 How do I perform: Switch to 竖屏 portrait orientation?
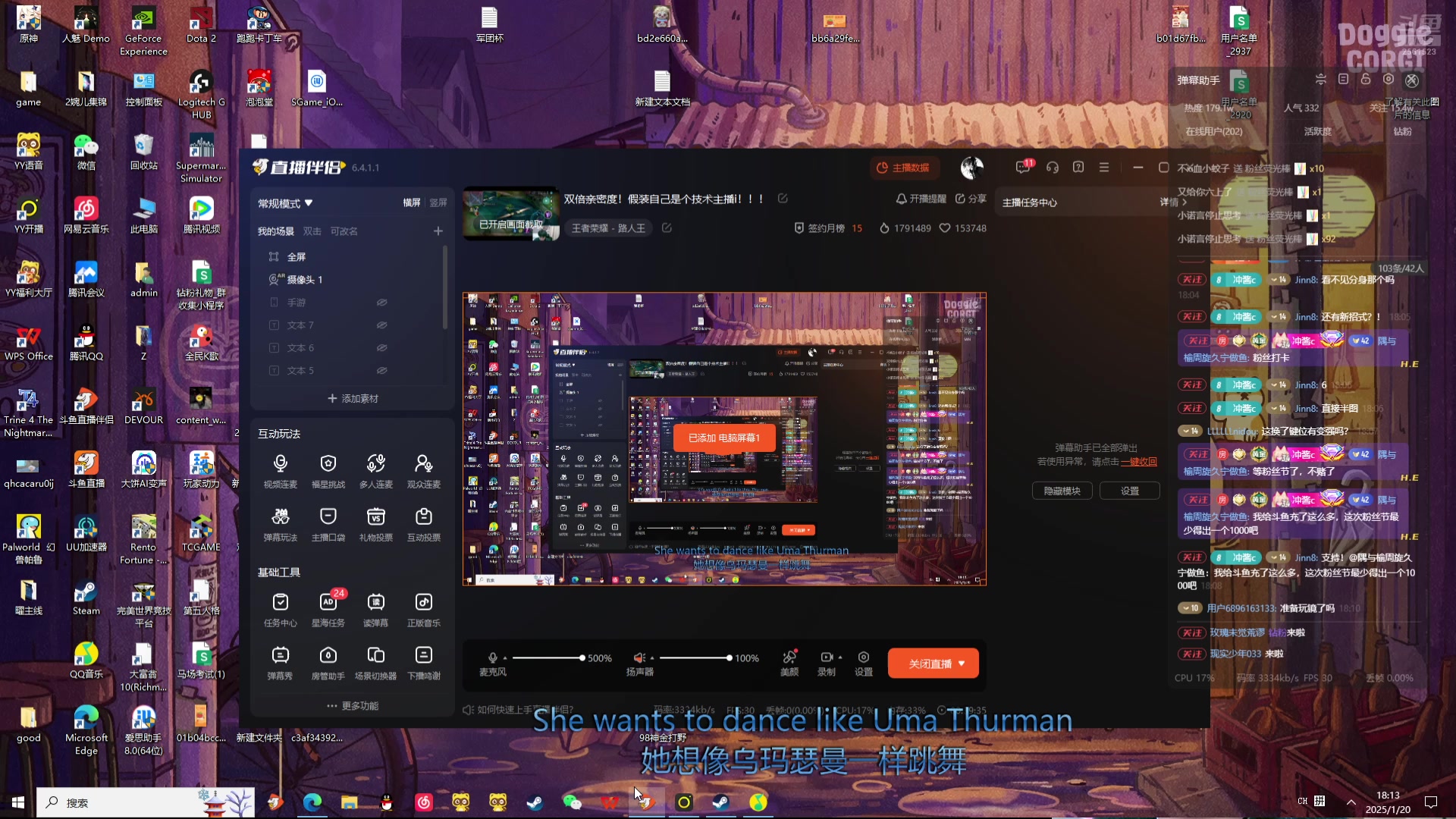pyautogui.click(x=438, y=203)
